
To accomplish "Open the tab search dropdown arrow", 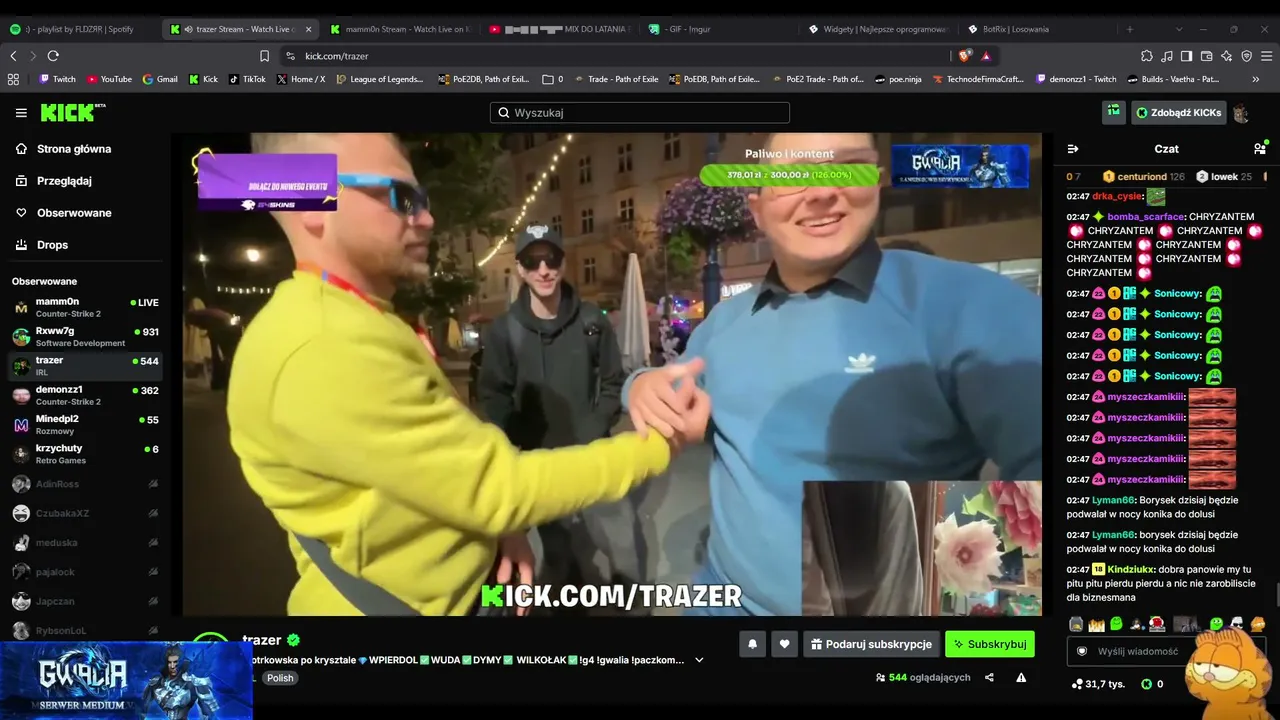I will coord(1179,29).
